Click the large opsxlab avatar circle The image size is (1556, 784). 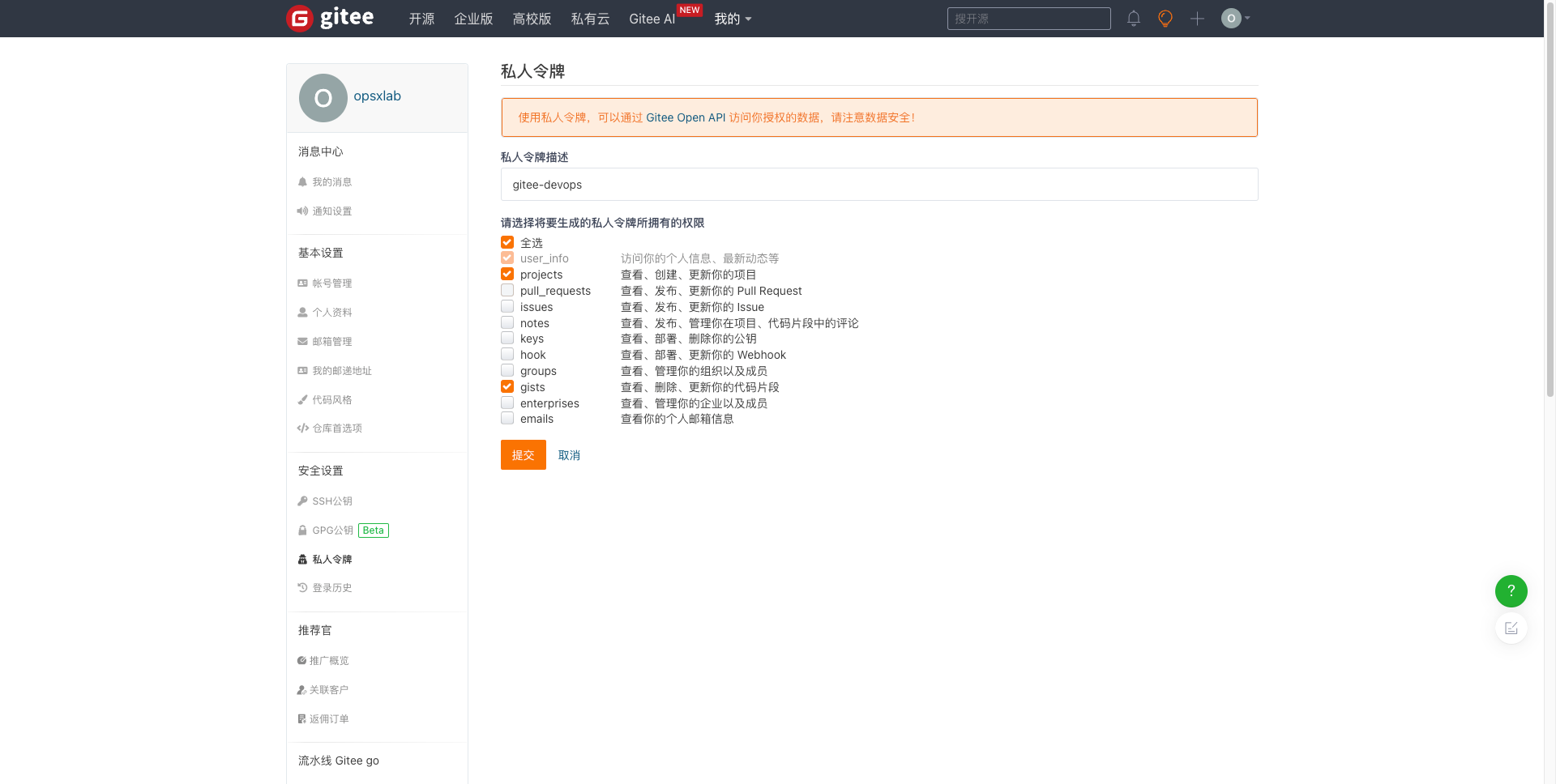pyautogui.click(x=323, y=98)
